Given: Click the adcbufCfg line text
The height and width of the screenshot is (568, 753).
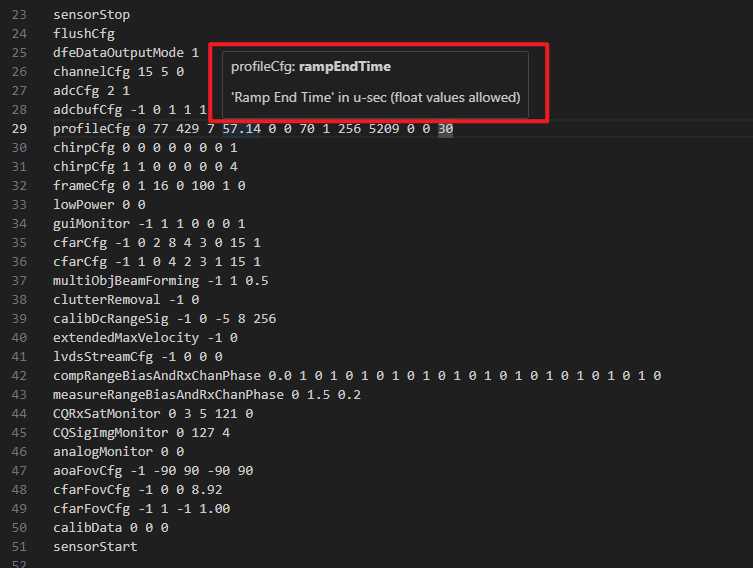Looking at the screenshot, I should [x=130, y=110].
